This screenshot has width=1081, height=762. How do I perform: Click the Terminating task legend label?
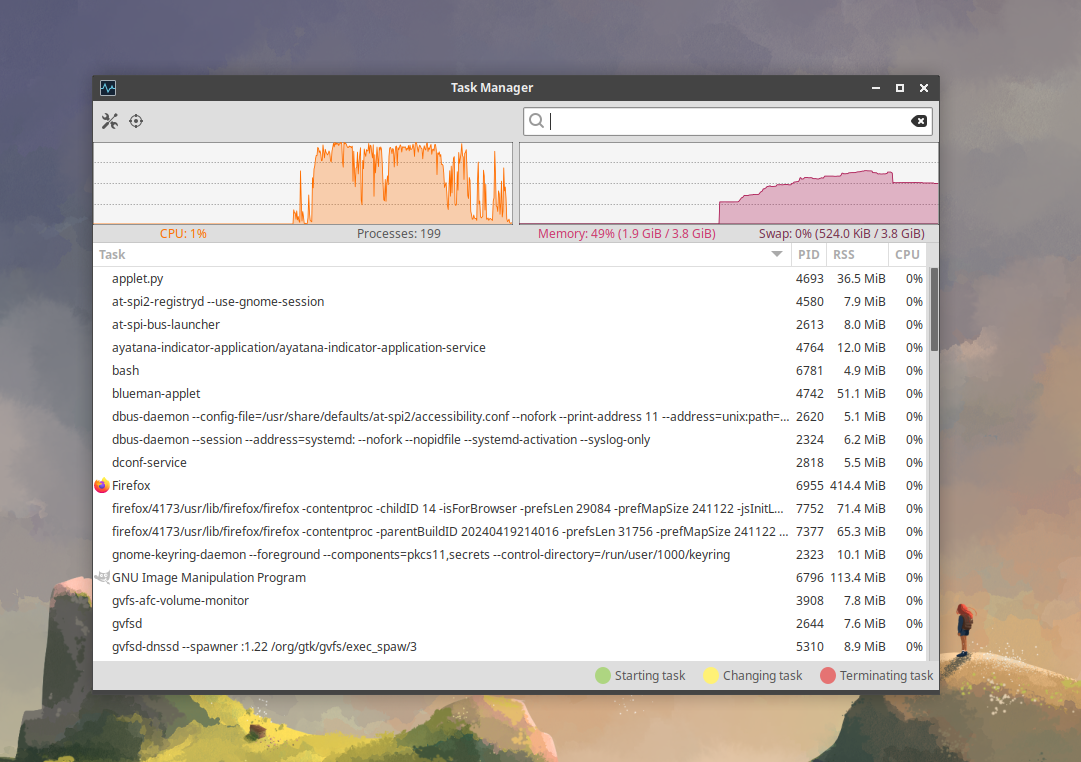(886, 676)
